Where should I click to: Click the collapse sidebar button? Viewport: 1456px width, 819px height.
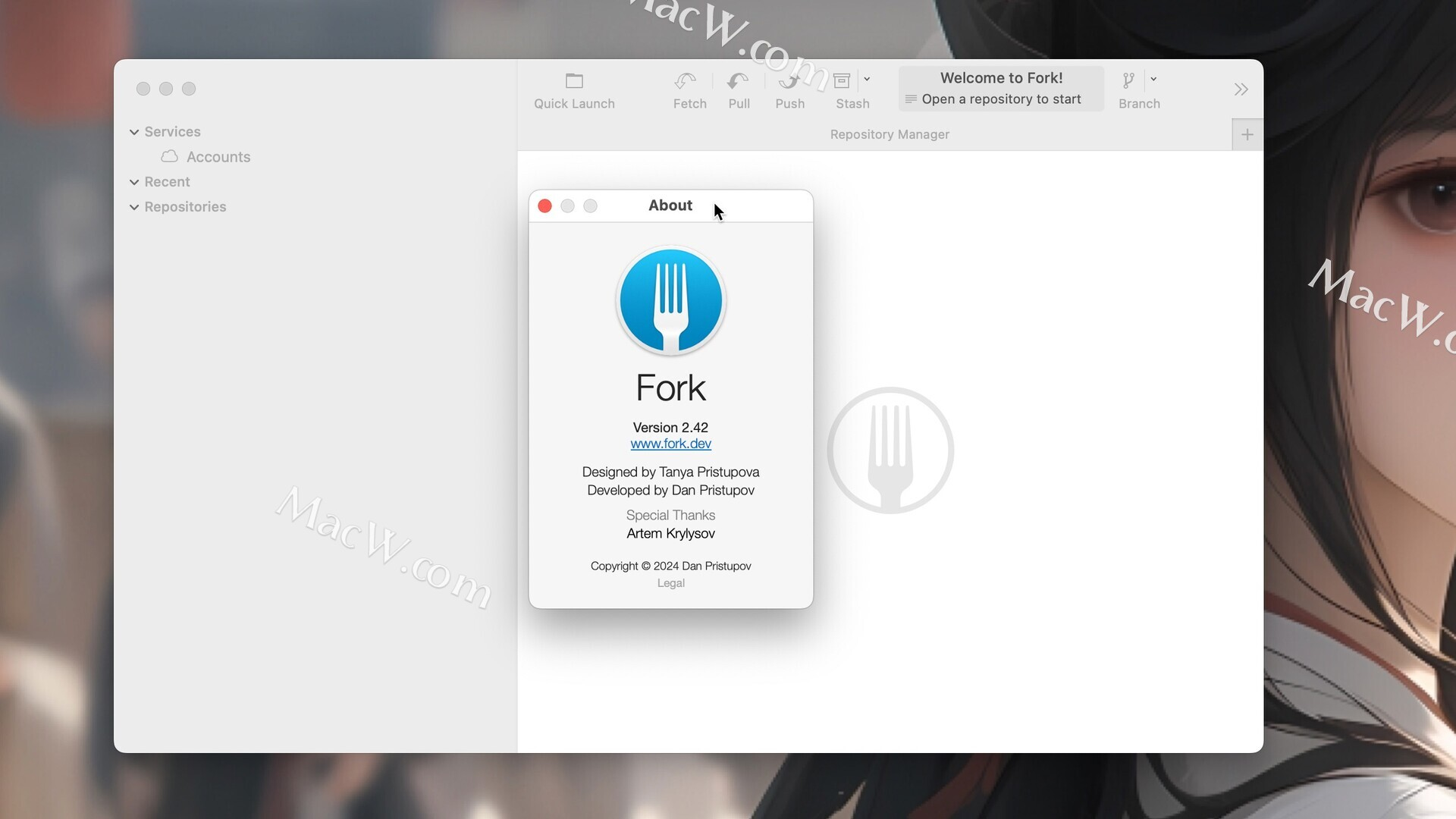(x=1241, y=90)
